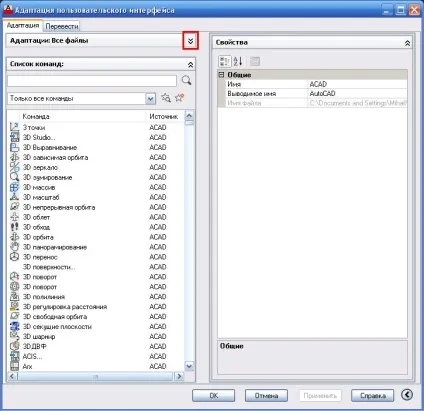Click the Имя value ACAD

pos(358,84)
